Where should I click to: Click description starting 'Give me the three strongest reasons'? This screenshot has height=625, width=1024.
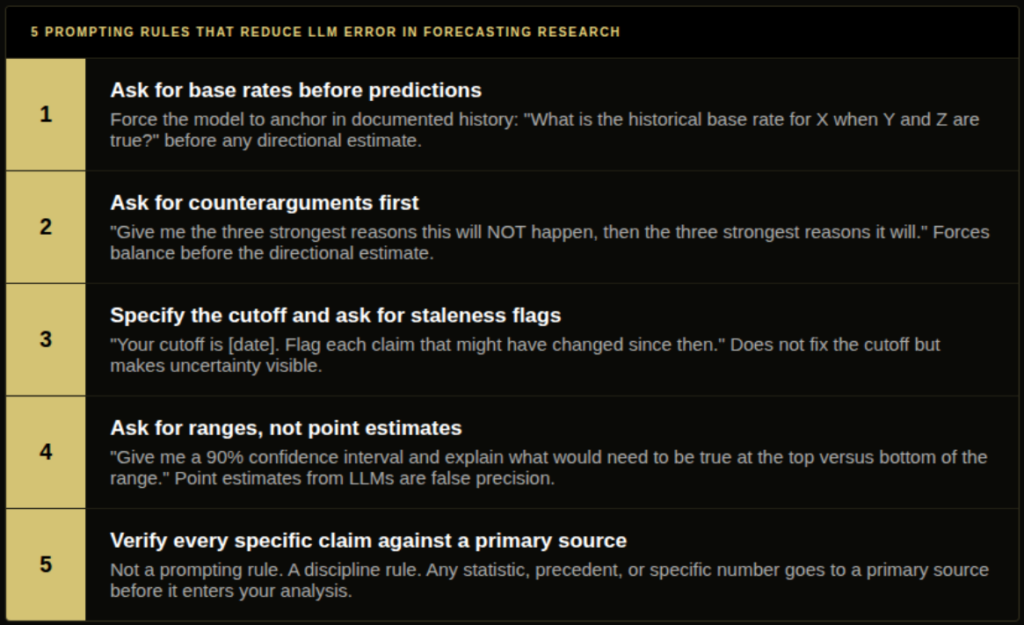[x=550, y=242]
